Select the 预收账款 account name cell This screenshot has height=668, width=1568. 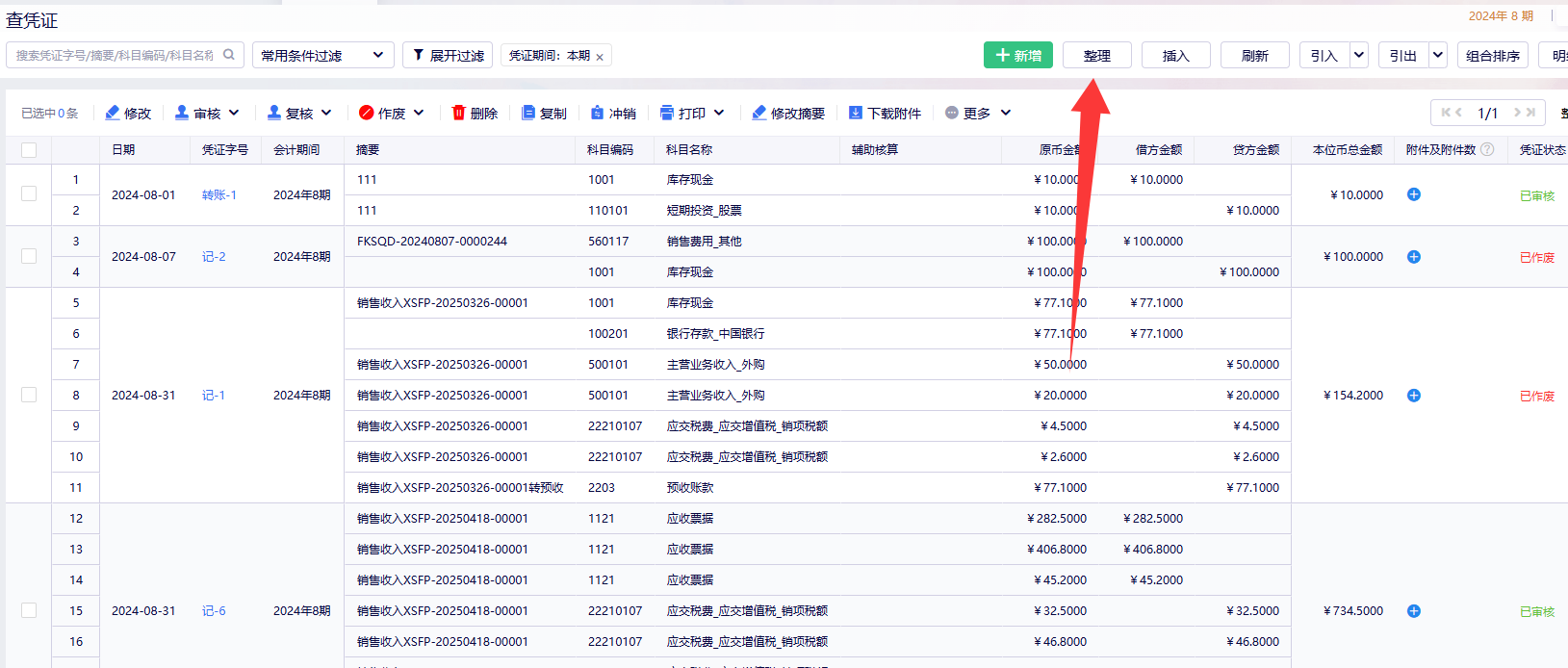pos(690,487)
